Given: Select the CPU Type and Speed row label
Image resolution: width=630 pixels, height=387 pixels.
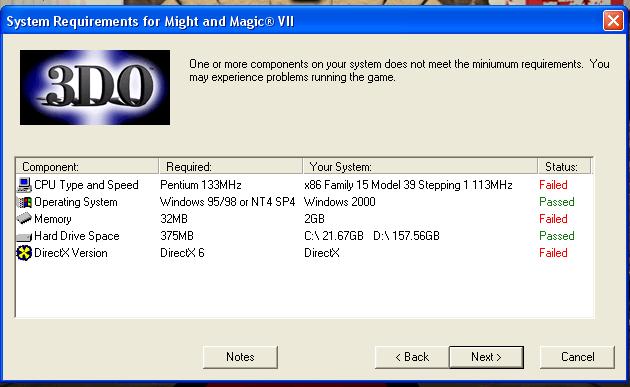Looking at the screenshot, I should click(86, 185).
